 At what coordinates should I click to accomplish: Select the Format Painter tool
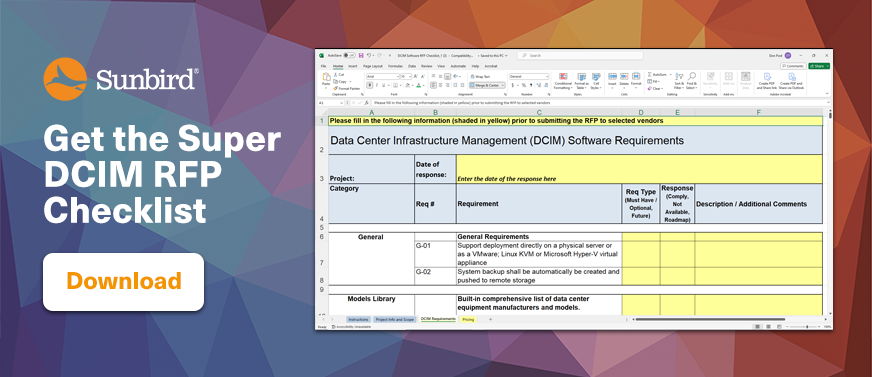(346, 88)
